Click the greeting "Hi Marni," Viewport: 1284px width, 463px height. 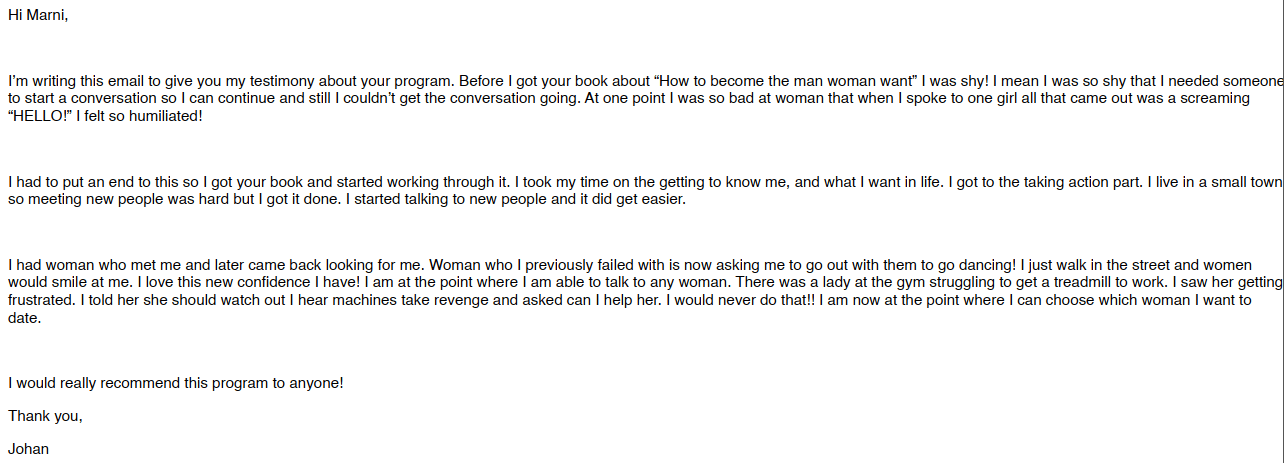tap(38, 16)
